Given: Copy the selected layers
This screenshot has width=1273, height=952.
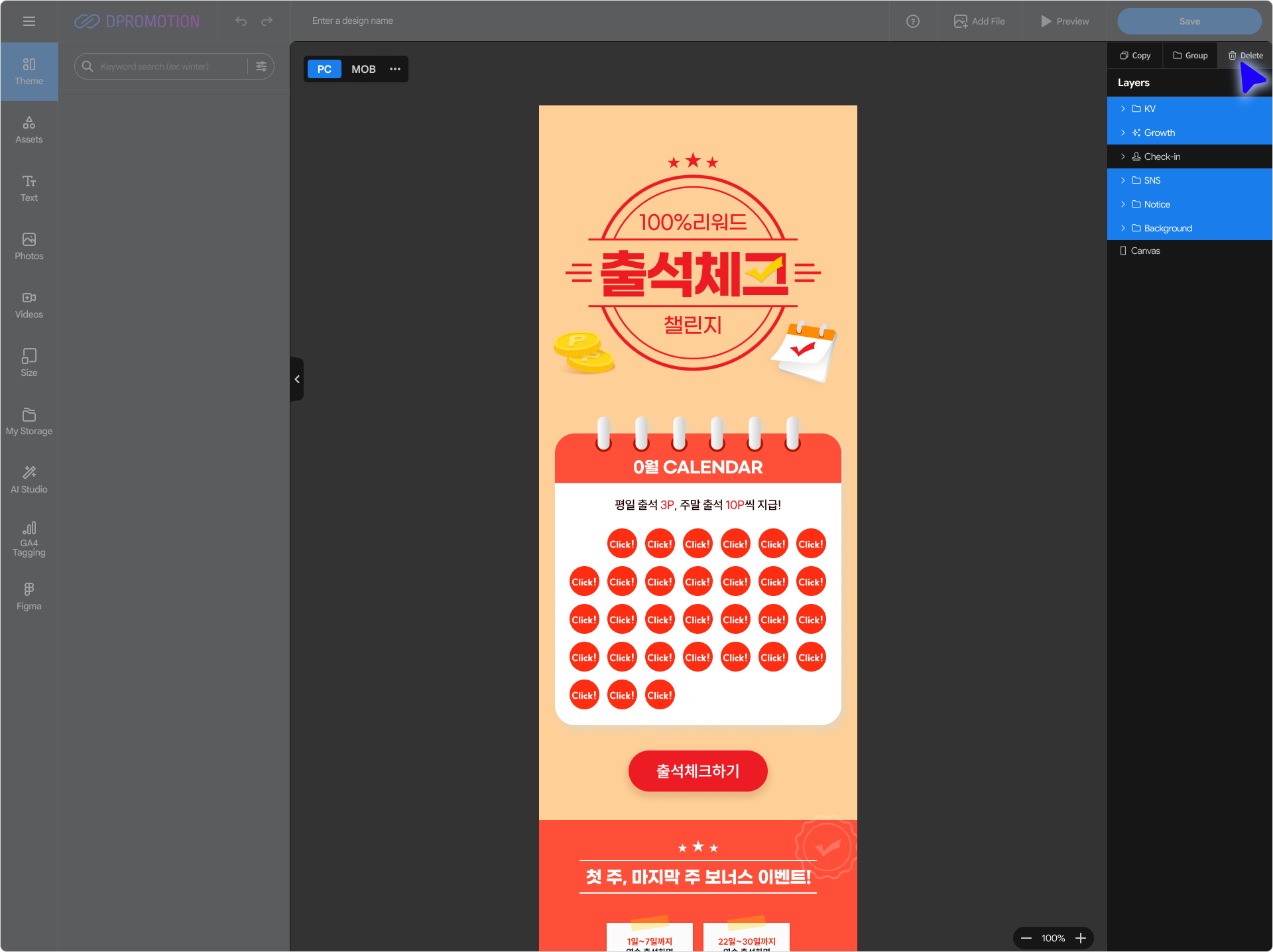Looking at the screenshot, I should (x=1135, y=56).
